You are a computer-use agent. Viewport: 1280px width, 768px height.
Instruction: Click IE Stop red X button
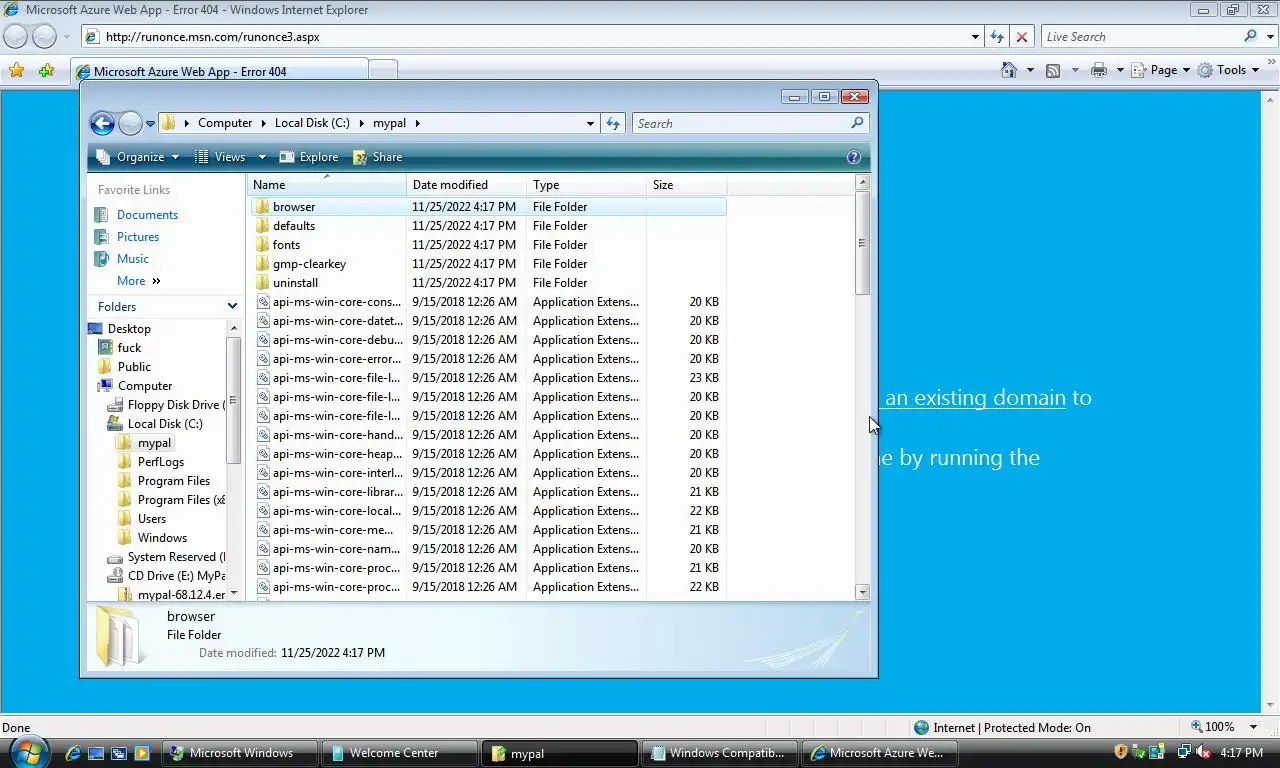pos(1022,37)
